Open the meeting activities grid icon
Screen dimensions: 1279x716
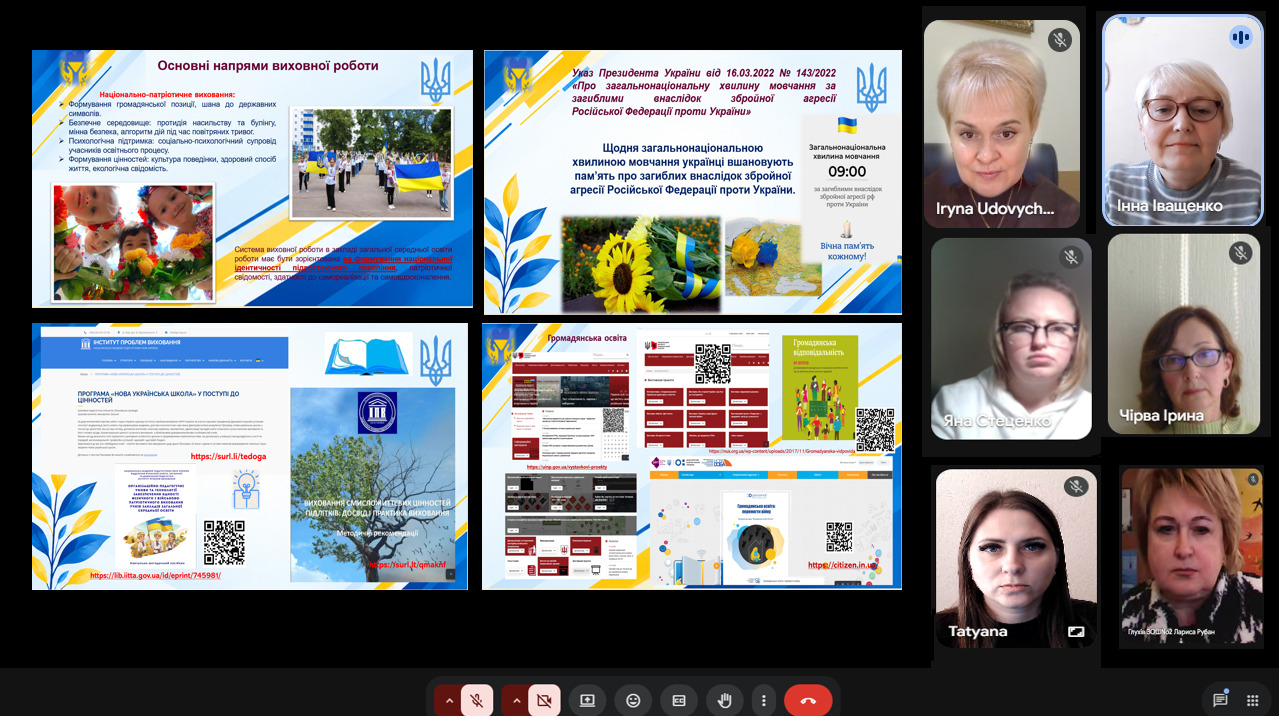pos(1252,700)
